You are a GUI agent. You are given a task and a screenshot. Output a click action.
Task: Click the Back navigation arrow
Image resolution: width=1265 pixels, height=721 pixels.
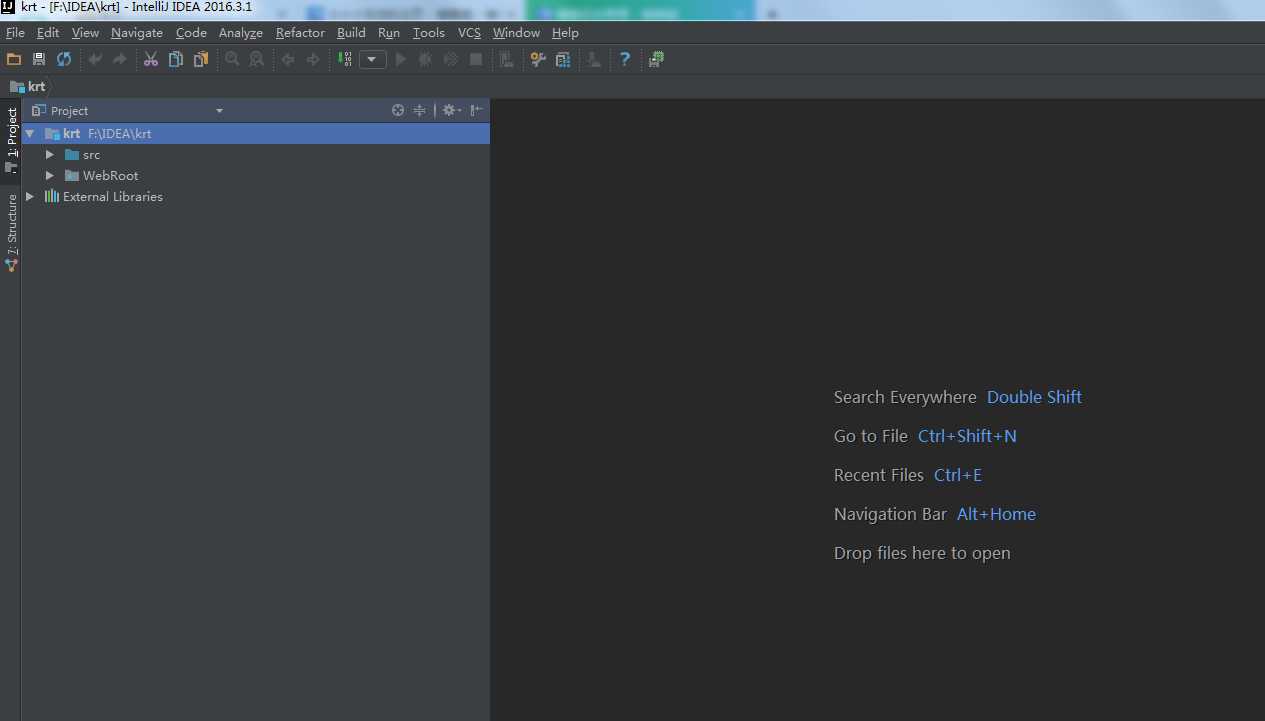tap(288, 59)
